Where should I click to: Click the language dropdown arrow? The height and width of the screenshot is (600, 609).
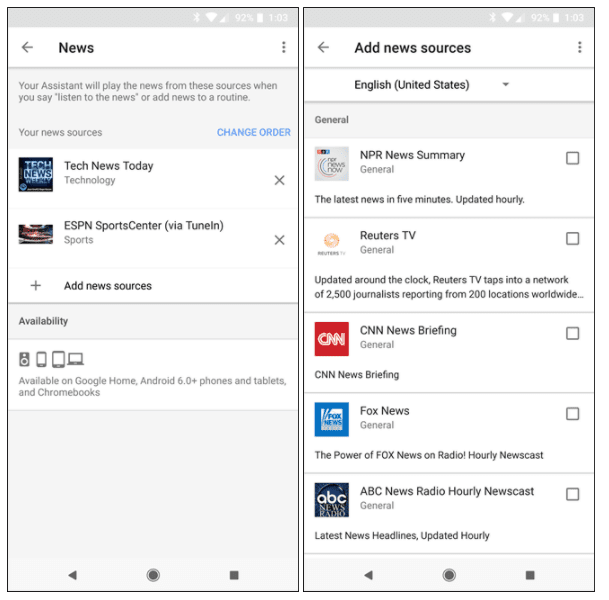[x=505, y=84]
